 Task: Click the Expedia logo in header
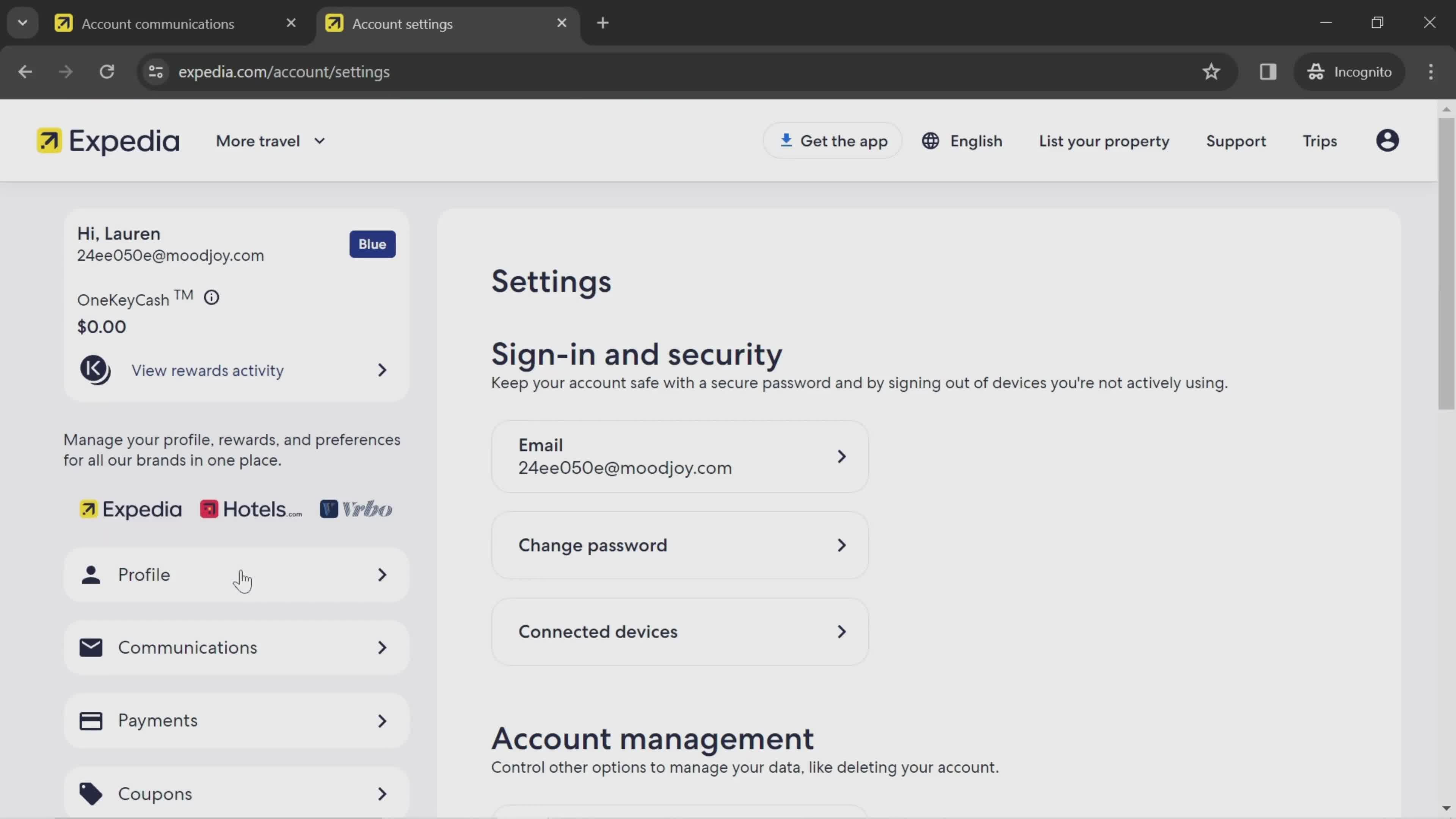coord(108,141)
